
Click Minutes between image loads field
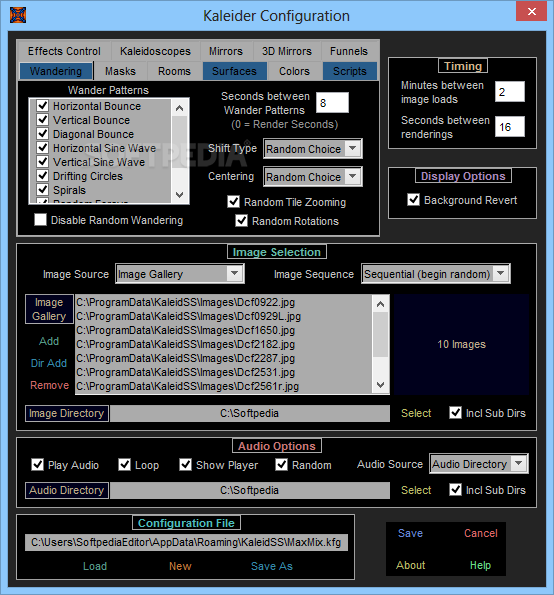[x=510, y=91]
